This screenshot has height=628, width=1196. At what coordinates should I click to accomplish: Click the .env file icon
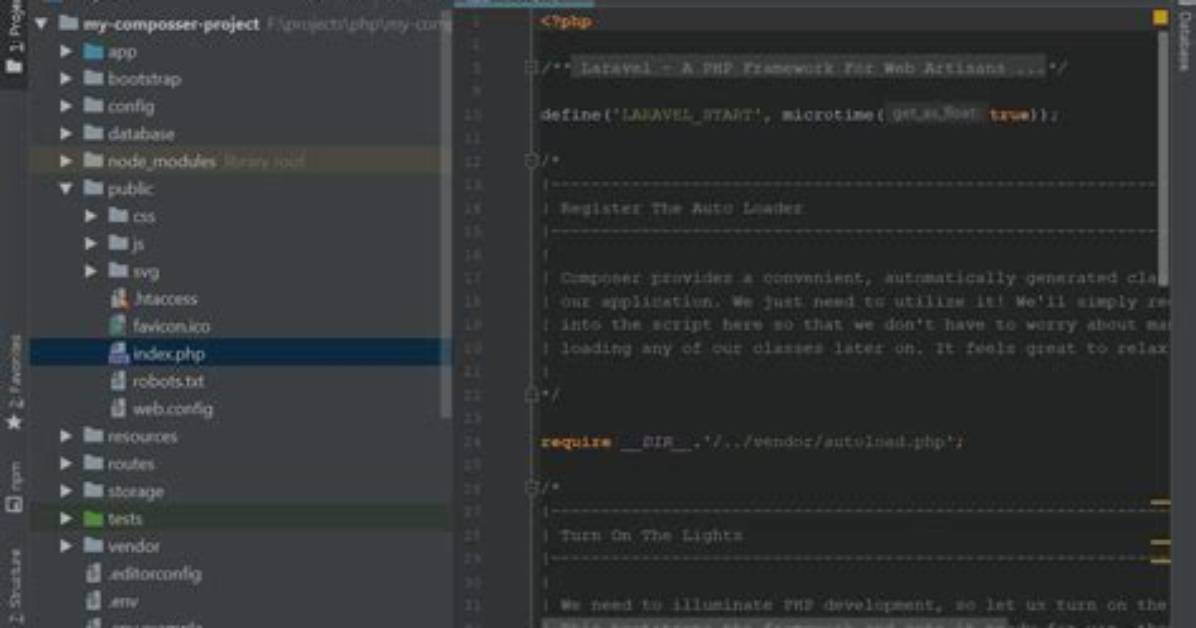click(93, 601)
